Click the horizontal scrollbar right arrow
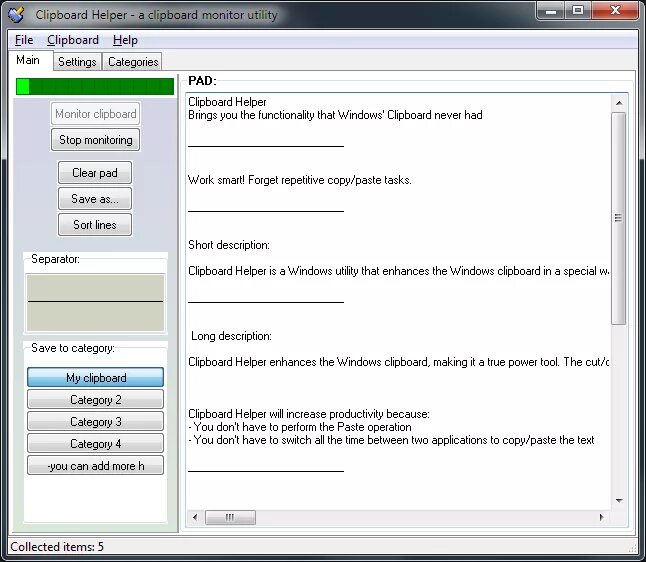This screenshot has height=562, width=646. 602,517
